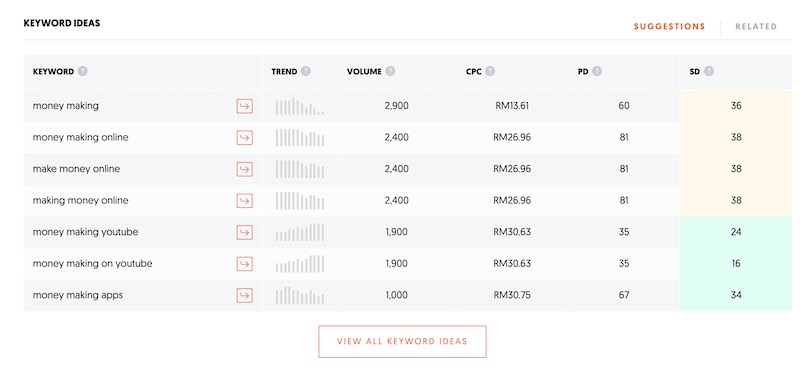Sort by the CPC column header

point(473,72)
